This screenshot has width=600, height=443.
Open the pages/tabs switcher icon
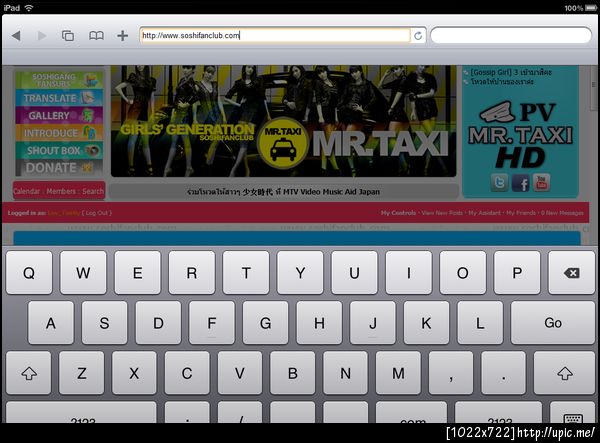click(x=68, y=36)
